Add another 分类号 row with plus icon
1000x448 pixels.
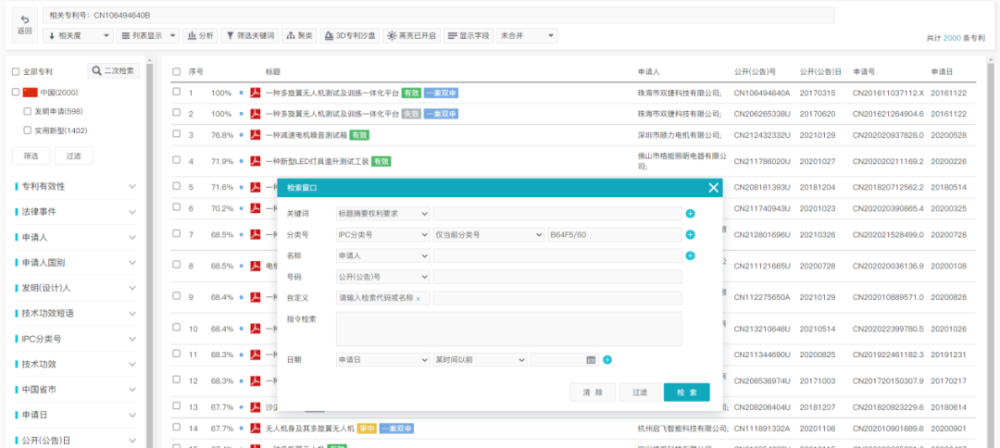[x=690, y=234]
